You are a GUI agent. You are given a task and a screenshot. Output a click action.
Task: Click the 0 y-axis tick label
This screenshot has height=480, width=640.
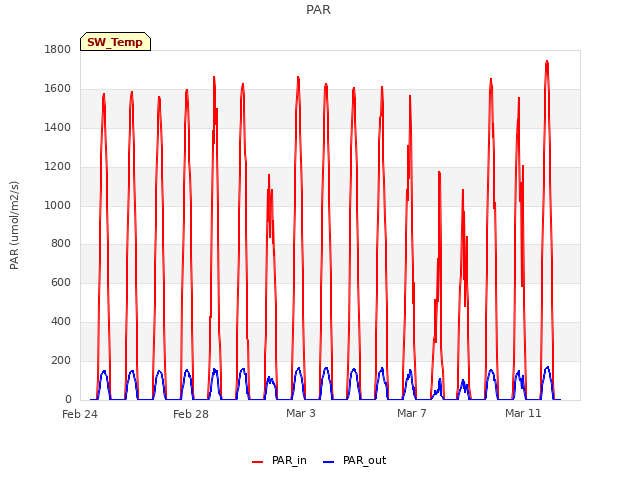(68, 399)
